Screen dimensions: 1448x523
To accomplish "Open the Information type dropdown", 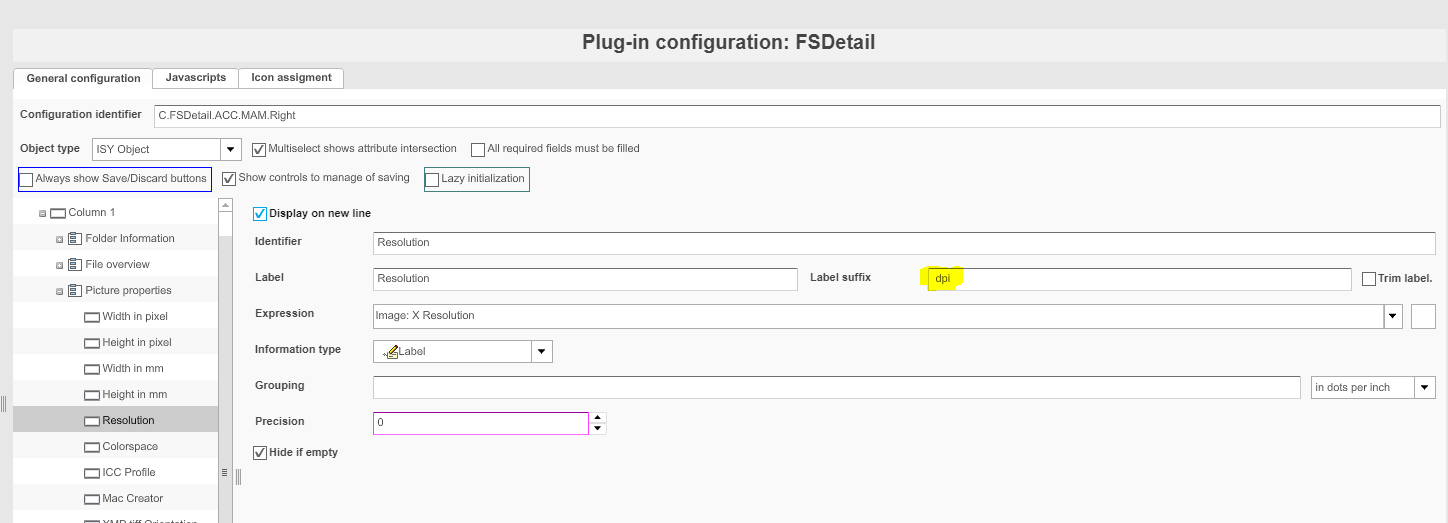I will [542, 351].
